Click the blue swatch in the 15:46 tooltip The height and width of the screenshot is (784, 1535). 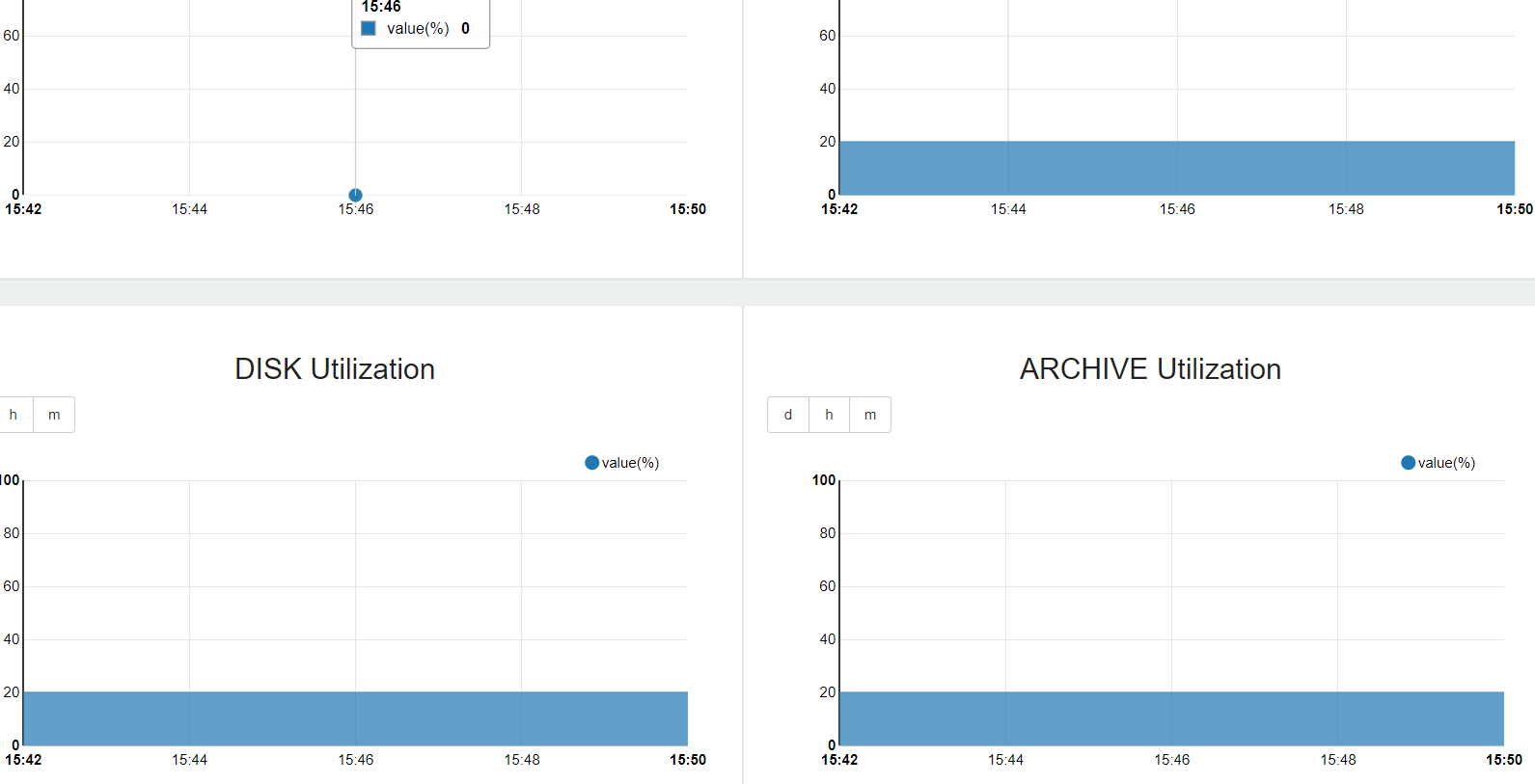pos(369,29)
